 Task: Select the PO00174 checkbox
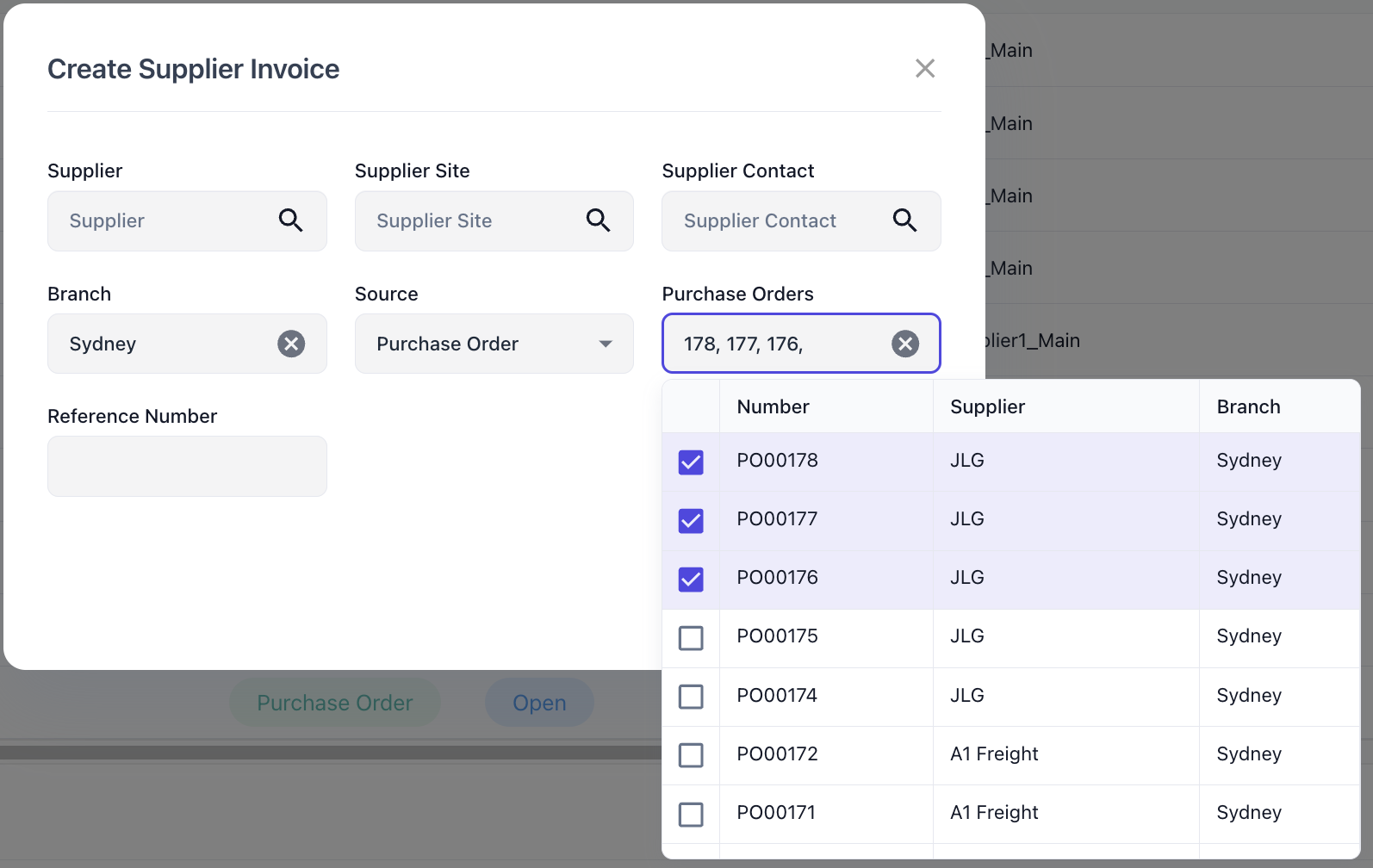pyautogui.click(x=691, y=697)
